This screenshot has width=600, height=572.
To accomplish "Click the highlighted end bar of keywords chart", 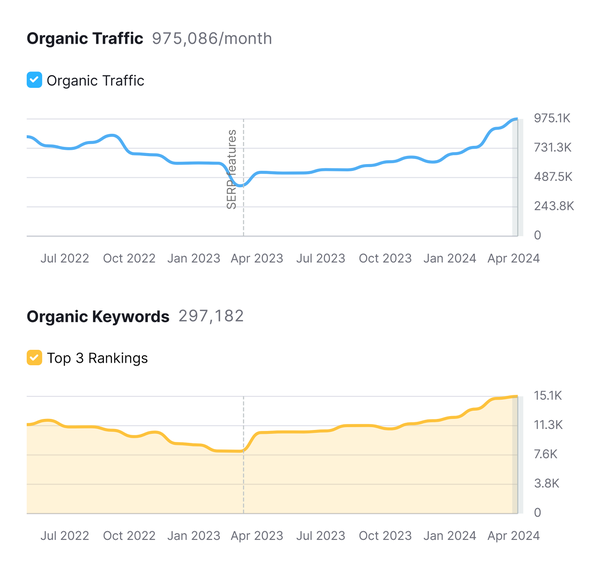I will [516, 455].
